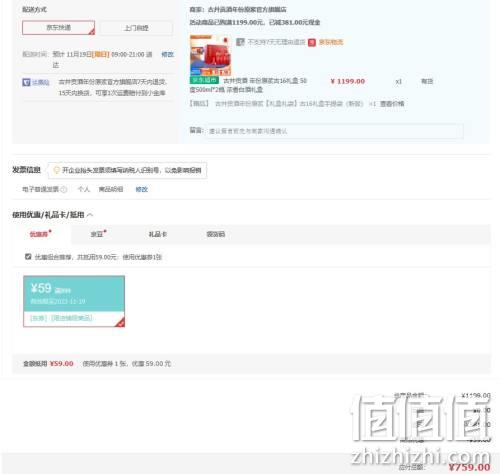This screenshot has width=500, height=474.
Task: Click the green 京东超市 badge
Action: [204, 80]
